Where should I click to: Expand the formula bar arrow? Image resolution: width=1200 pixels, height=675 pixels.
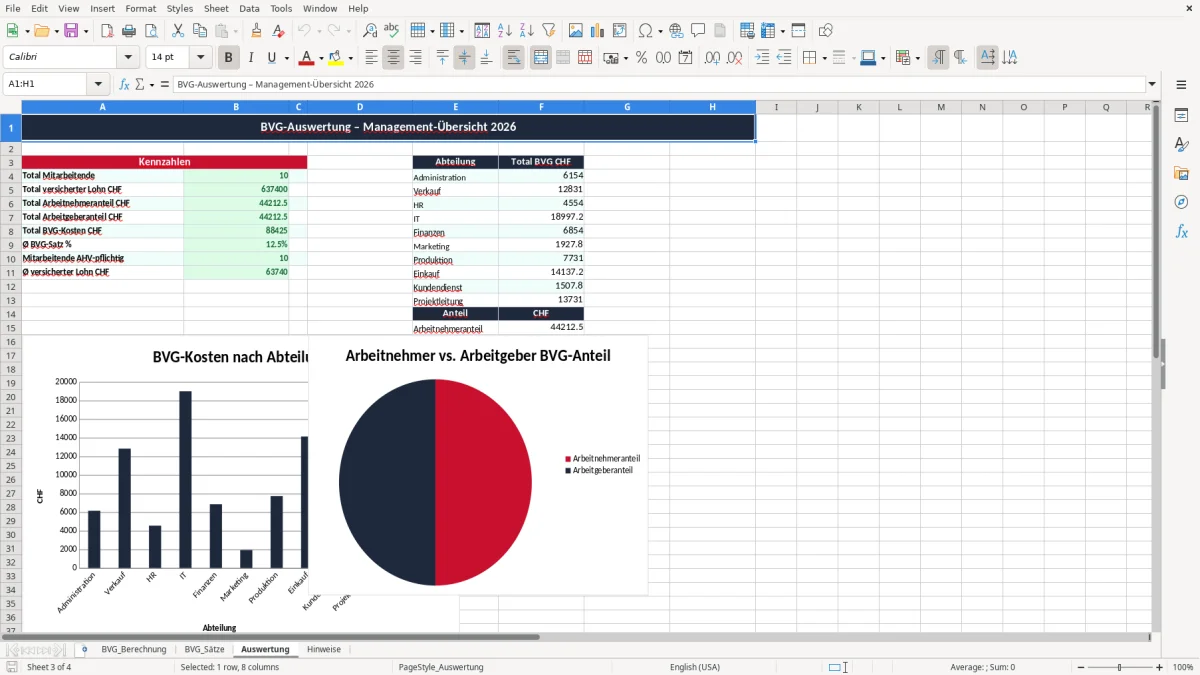(1153, 84)
